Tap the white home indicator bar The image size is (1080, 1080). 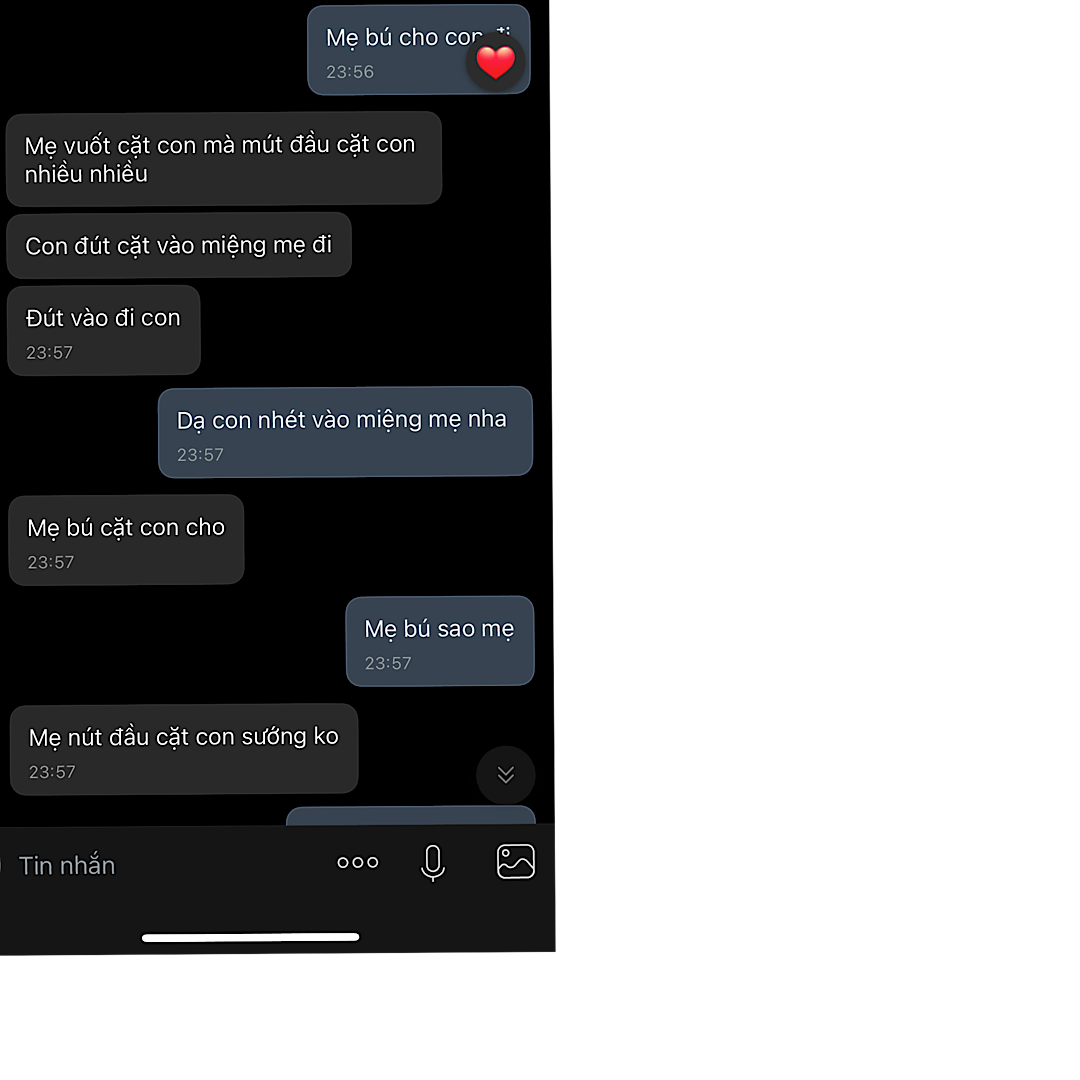(251, 937)
